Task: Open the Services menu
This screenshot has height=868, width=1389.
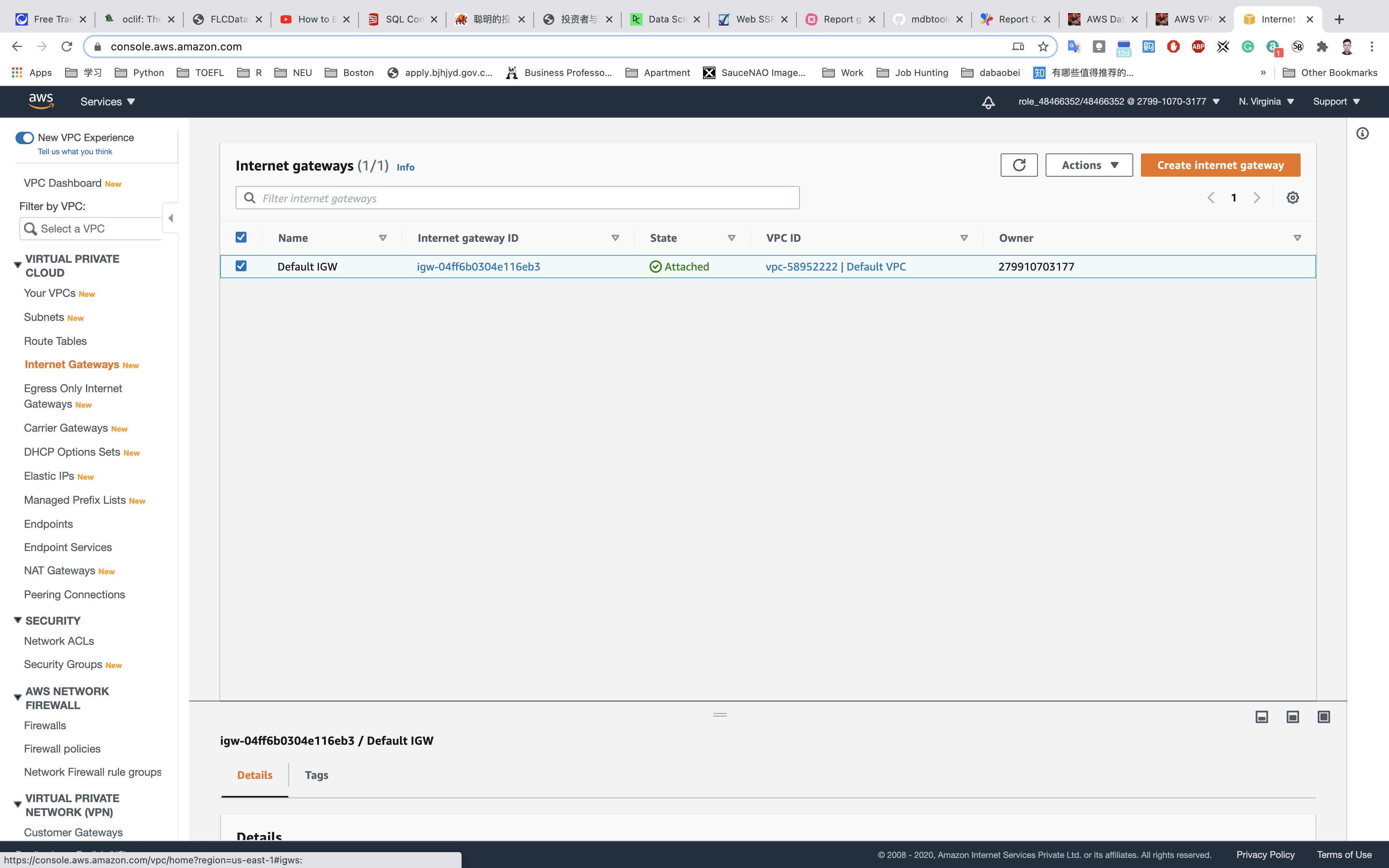Action: (x=107, y=102)
